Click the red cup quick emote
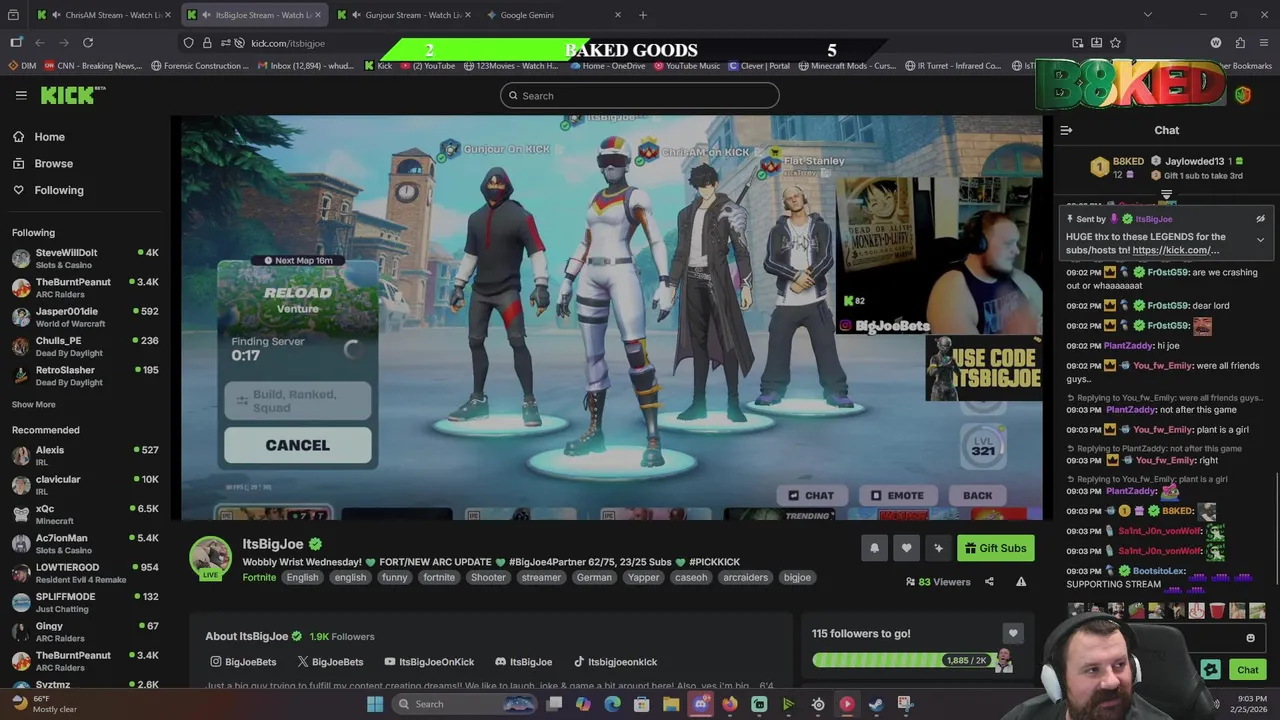 click(1216, 610)
